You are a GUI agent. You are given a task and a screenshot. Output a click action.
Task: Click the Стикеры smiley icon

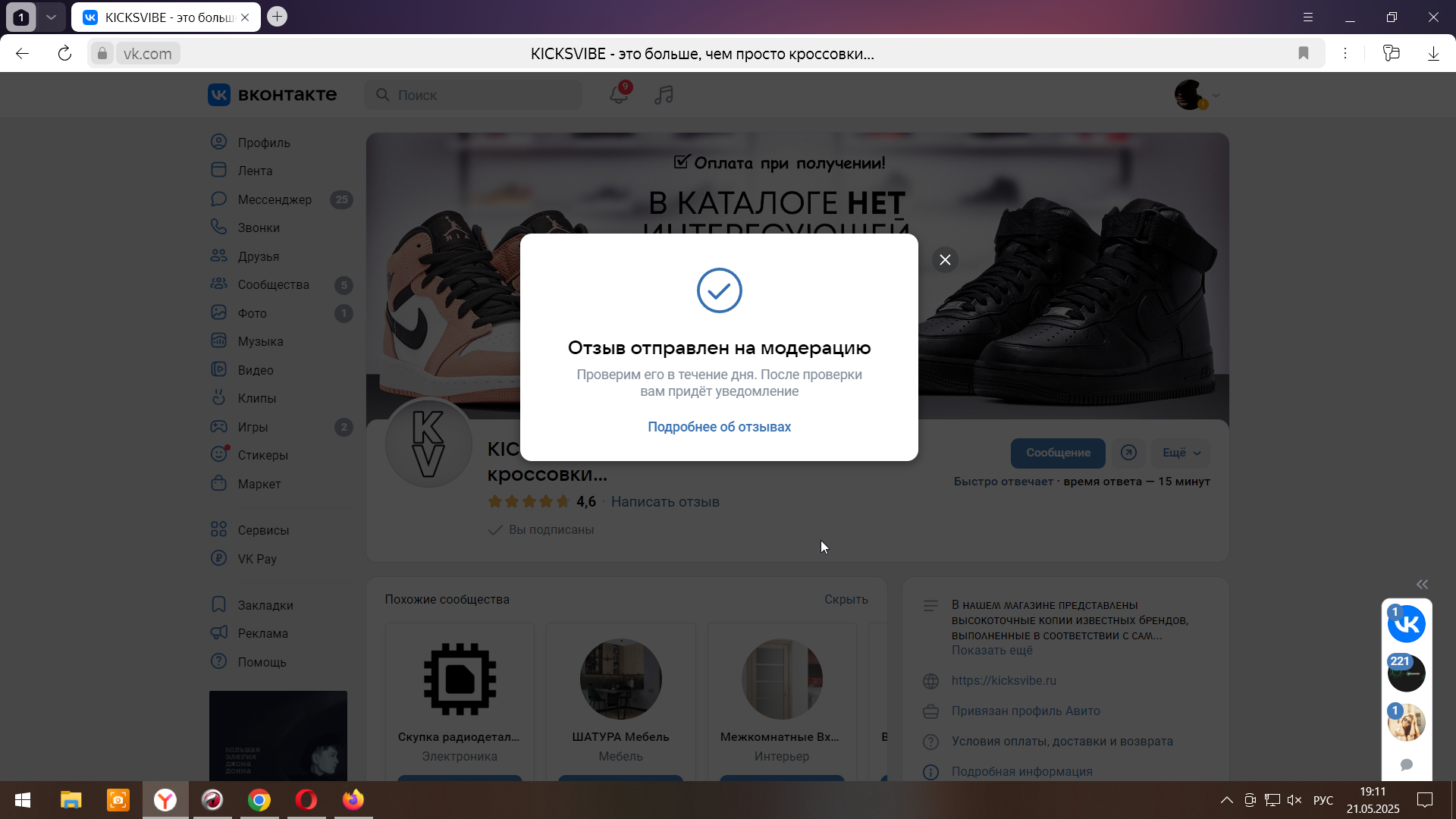coord(219,454)
